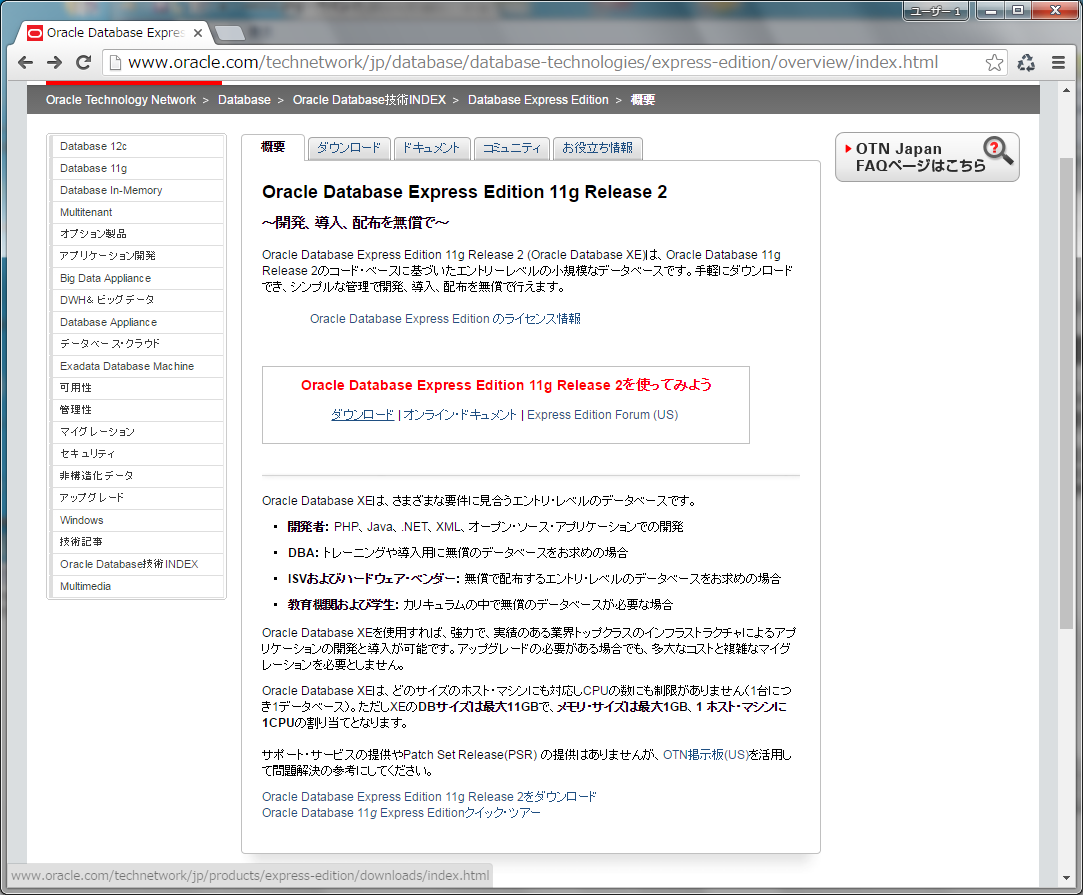The image size is (1083, 895).
Task: Open 非構造化データ sidebar item
Action: click(138, 476)
